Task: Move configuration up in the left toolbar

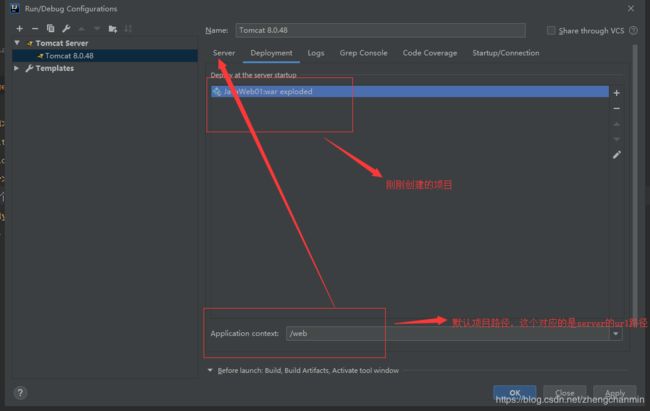Action: 82,29
